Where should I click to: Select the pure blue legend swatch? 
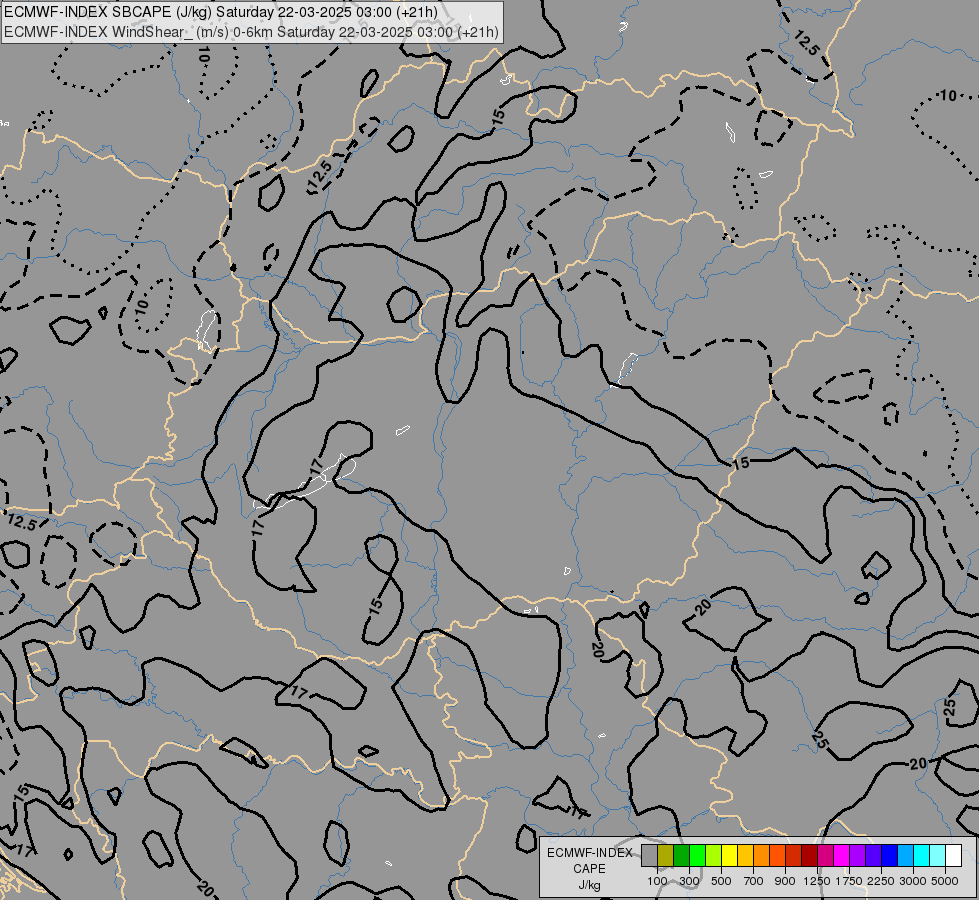point(890,855)
